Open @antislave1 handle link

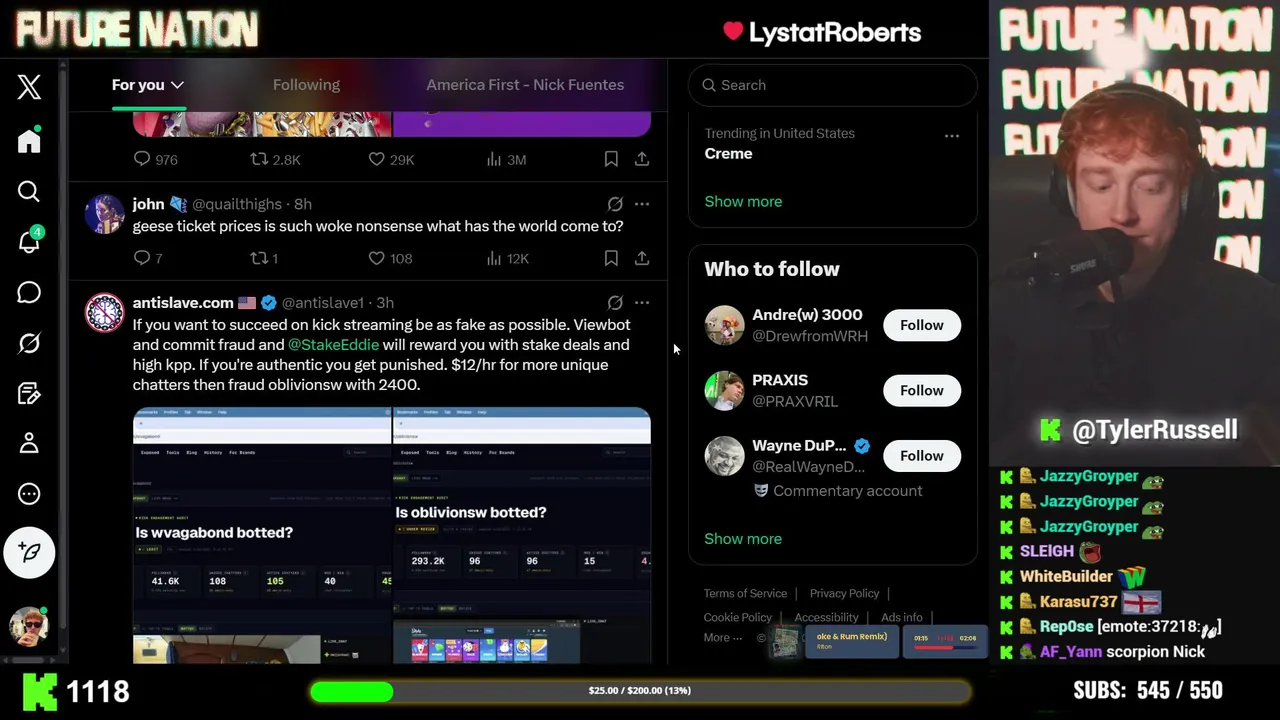323,303
